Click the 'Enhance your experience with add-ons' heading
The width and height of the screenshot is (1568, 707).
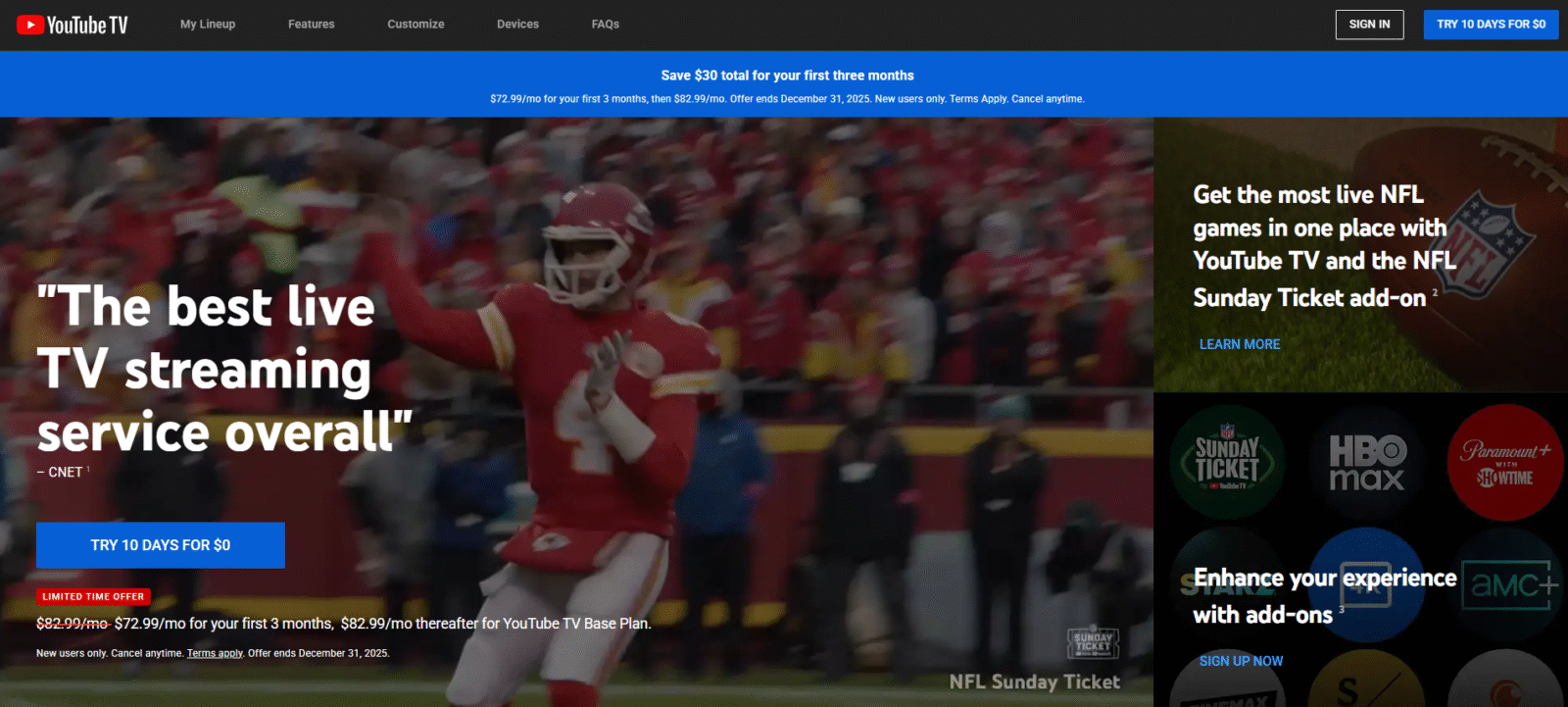click(1324, 596)
